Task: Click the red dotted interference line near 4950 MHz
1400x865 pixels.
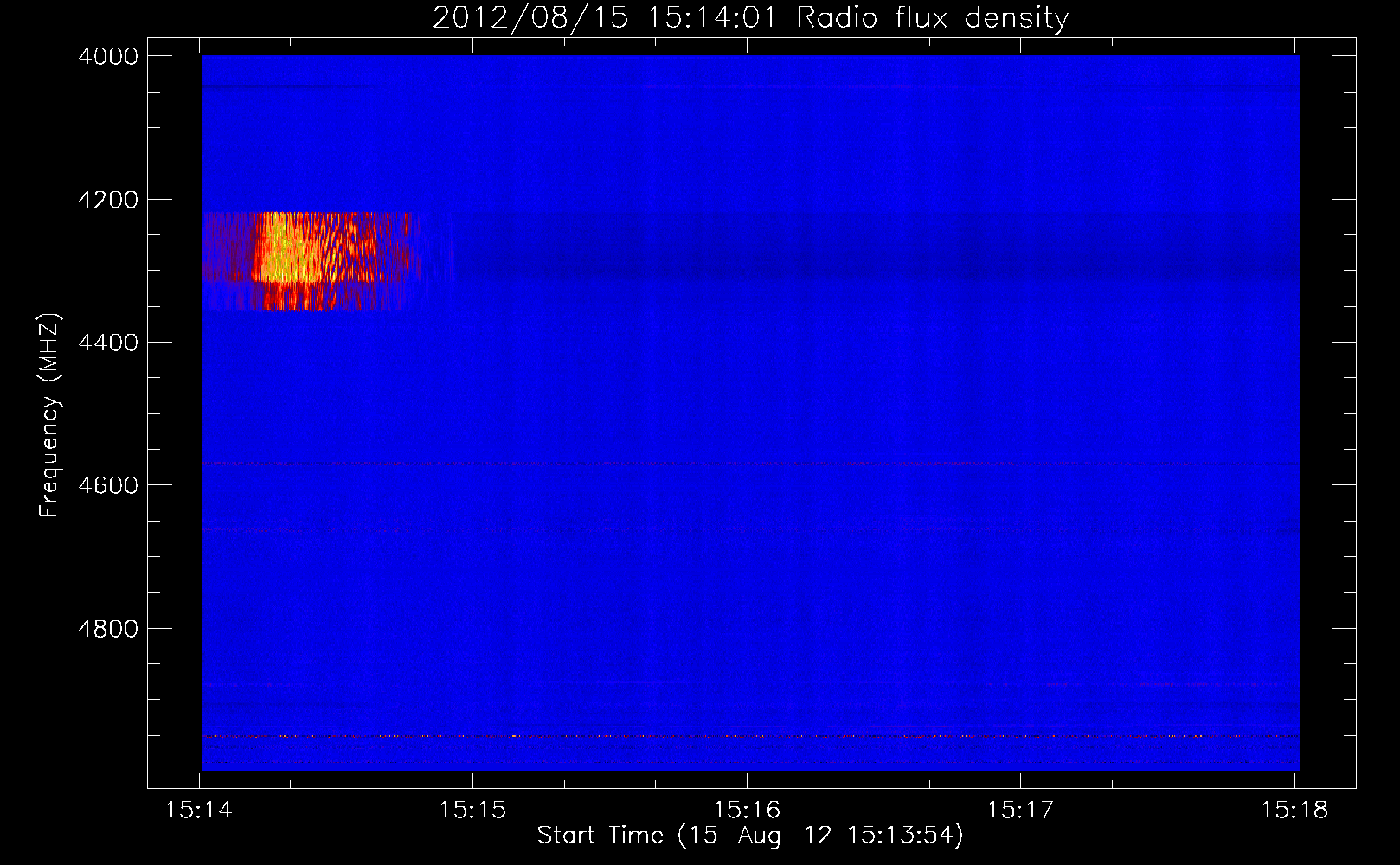Action: coord(750,736)
